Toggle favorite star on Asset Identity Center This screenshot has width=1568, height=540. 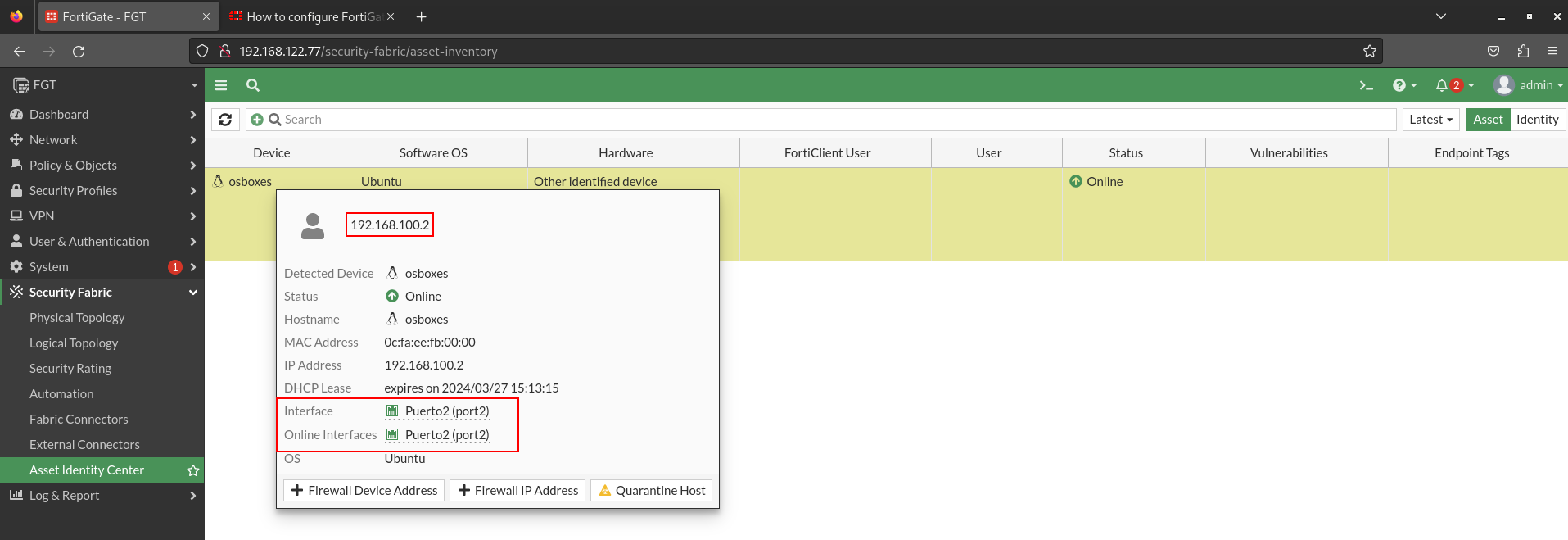pyautogui.click(x=193, y=470)
